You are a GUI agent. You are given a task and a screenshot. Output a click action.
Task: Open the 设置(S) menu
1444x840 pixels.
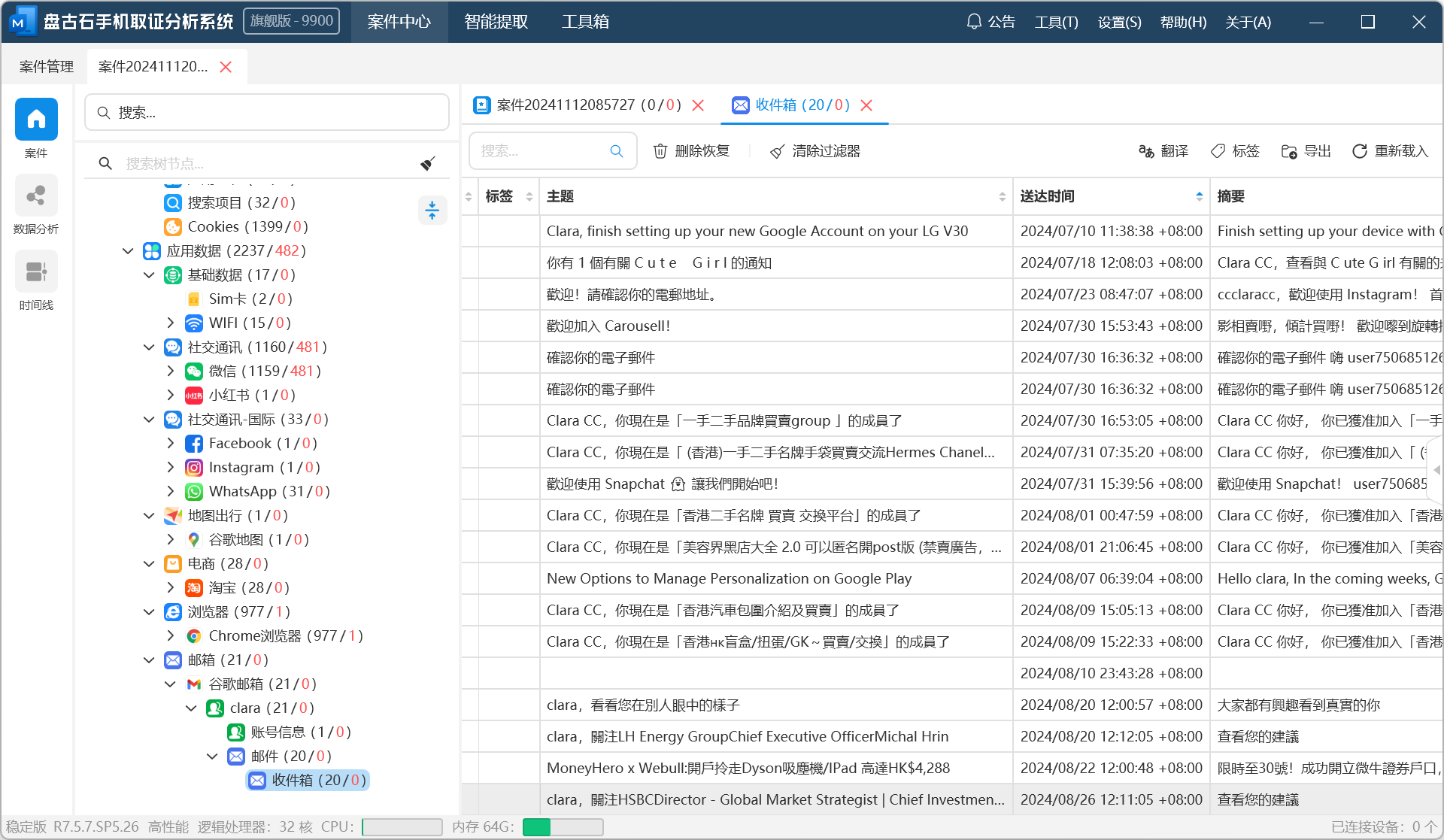pos(1119,22)
